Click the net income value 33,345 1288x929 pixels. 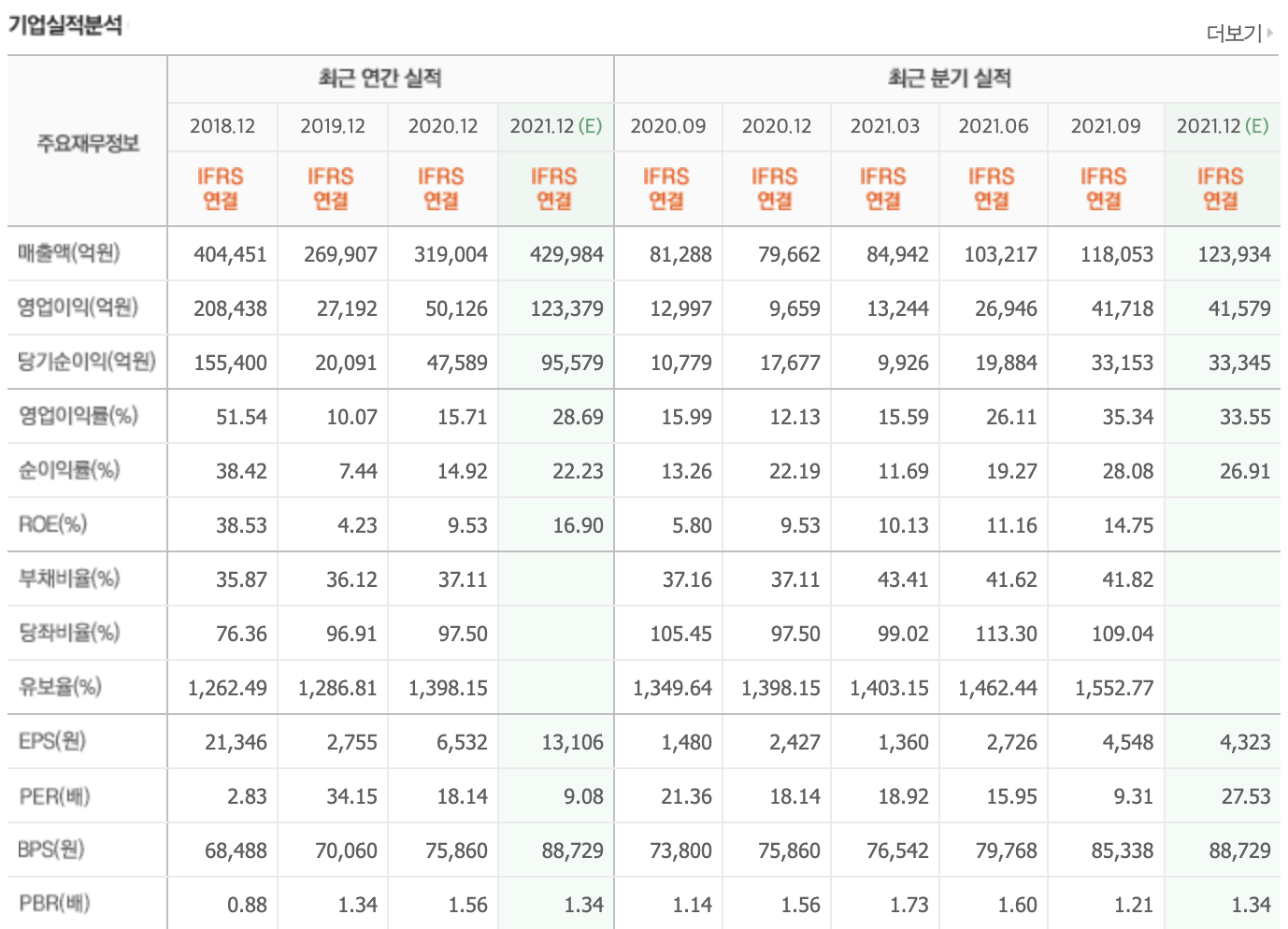(1239, 363)
